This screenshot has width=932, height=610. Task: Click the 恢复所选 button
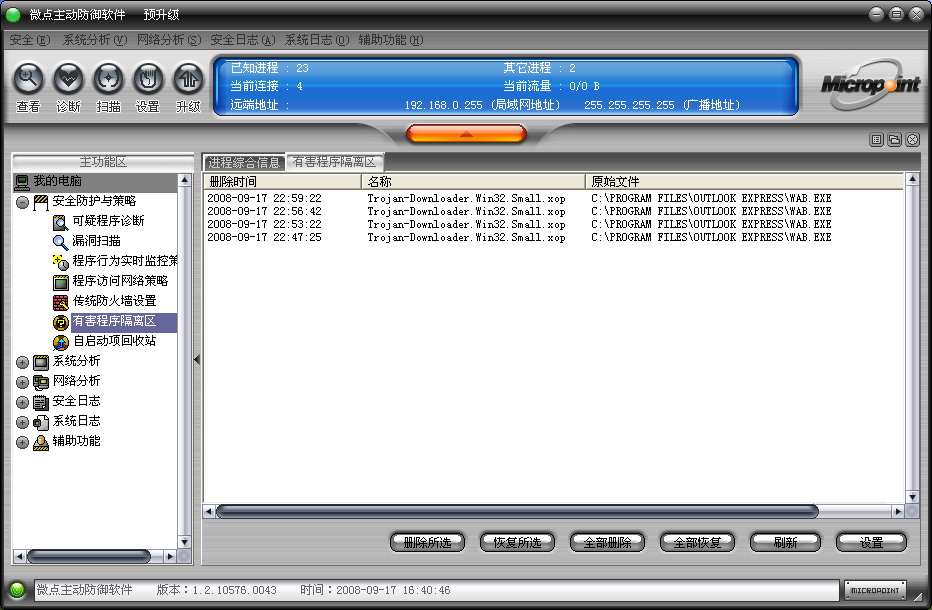coord(517,542)
